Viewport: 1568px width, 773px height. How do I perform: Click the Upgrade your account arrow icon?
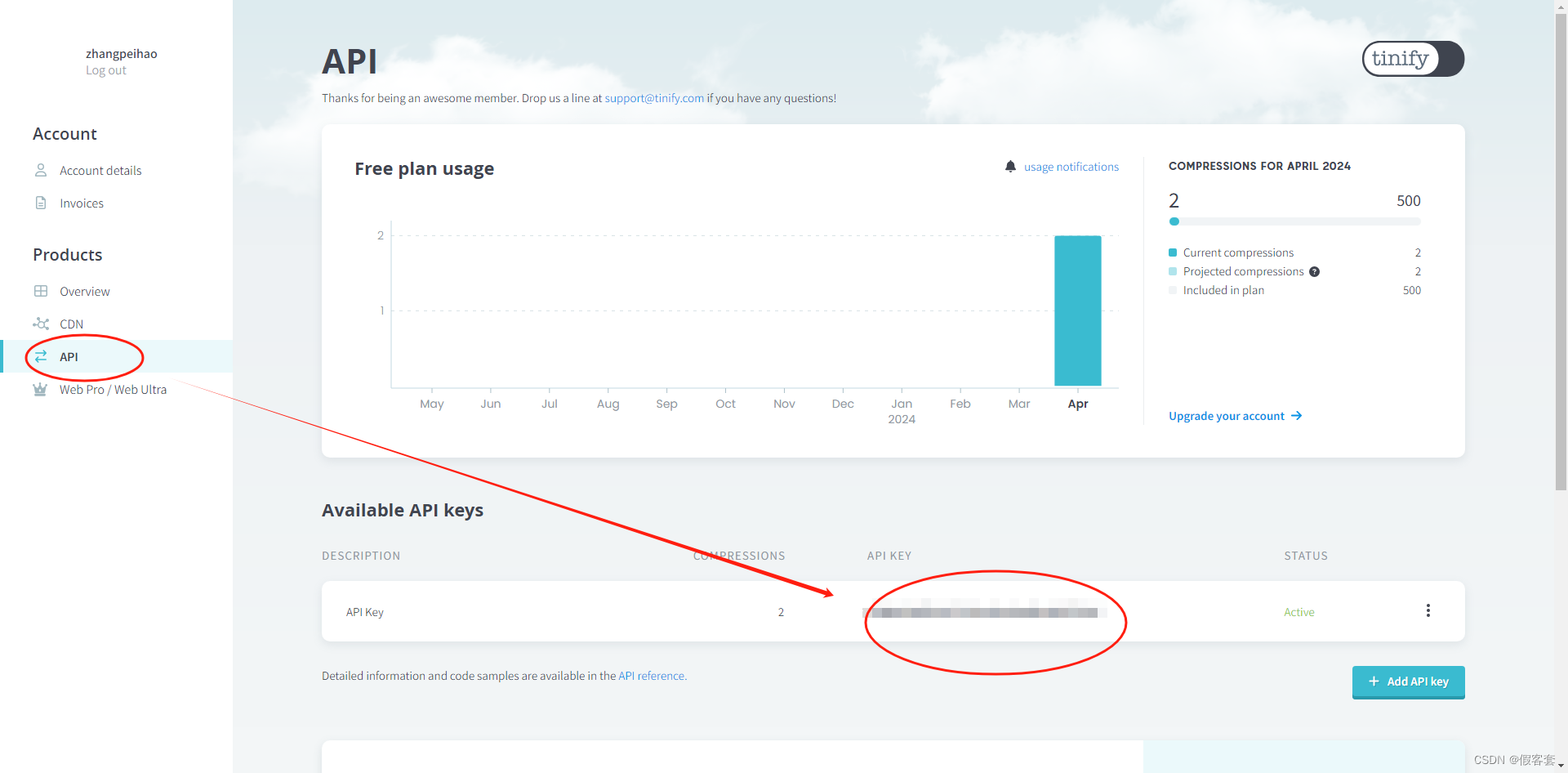coord(1296,416)
